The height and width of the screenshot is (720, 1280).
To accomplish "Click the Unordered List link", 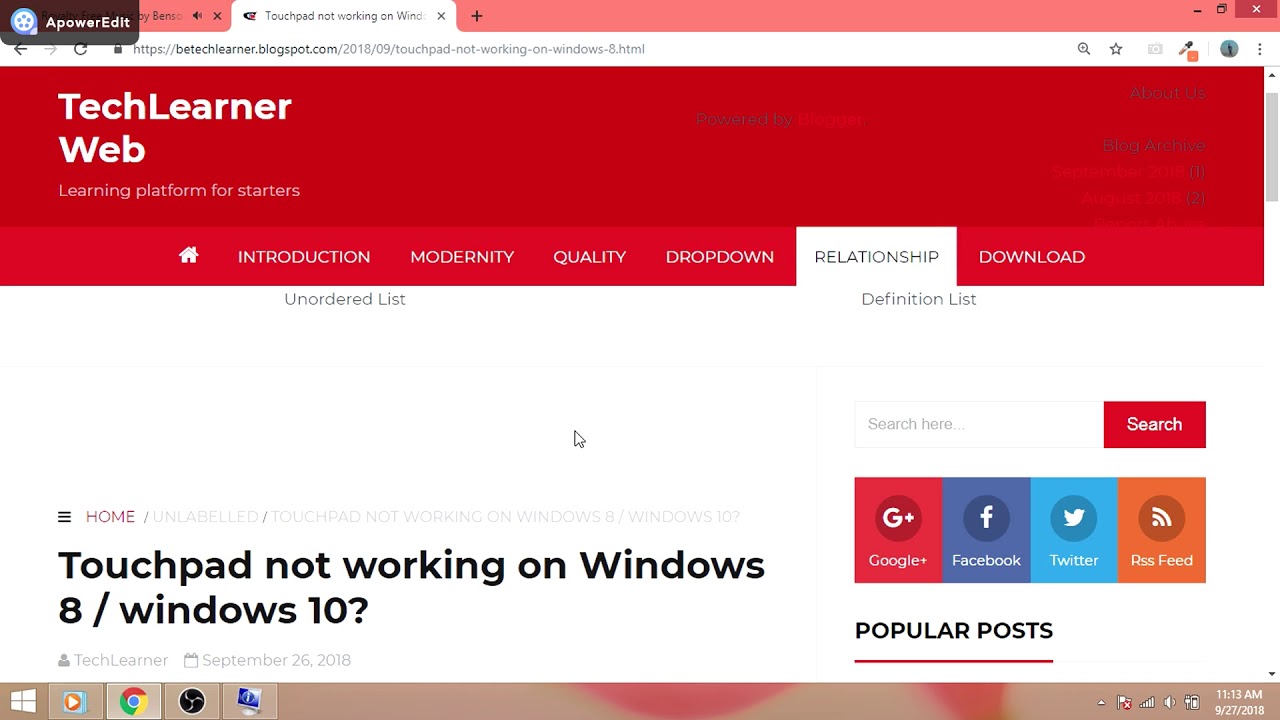I will click(x=345, y=299).
